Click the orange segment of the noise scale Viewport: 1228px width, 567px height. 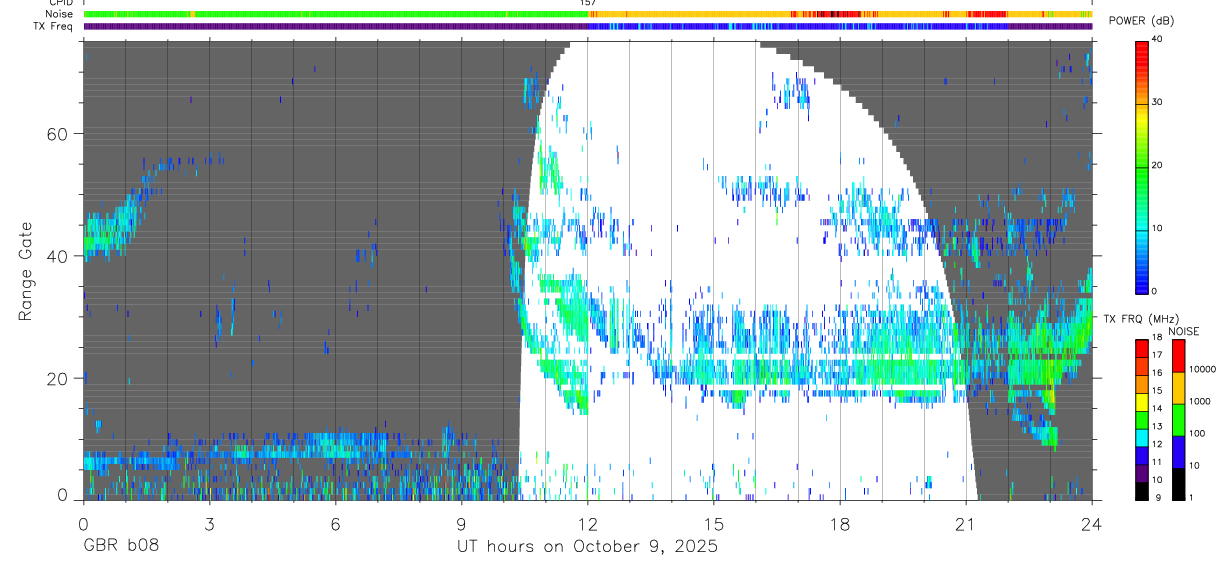1178,388
